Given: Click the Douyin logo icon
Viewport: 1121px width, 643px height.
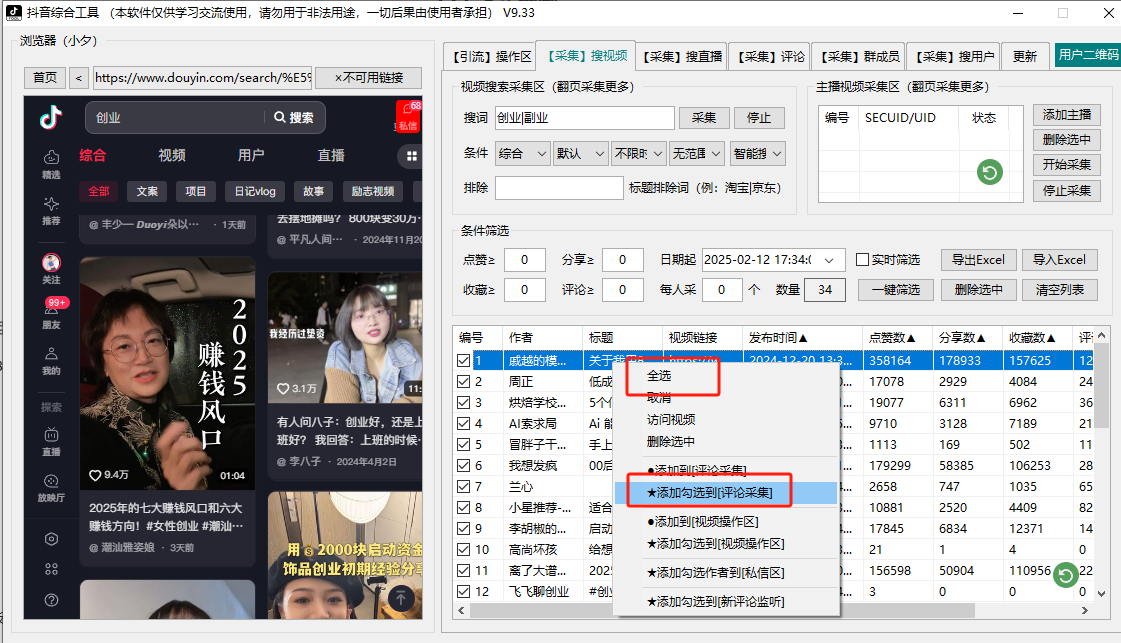Looking at the screenshot, I should tap(51, 118).
